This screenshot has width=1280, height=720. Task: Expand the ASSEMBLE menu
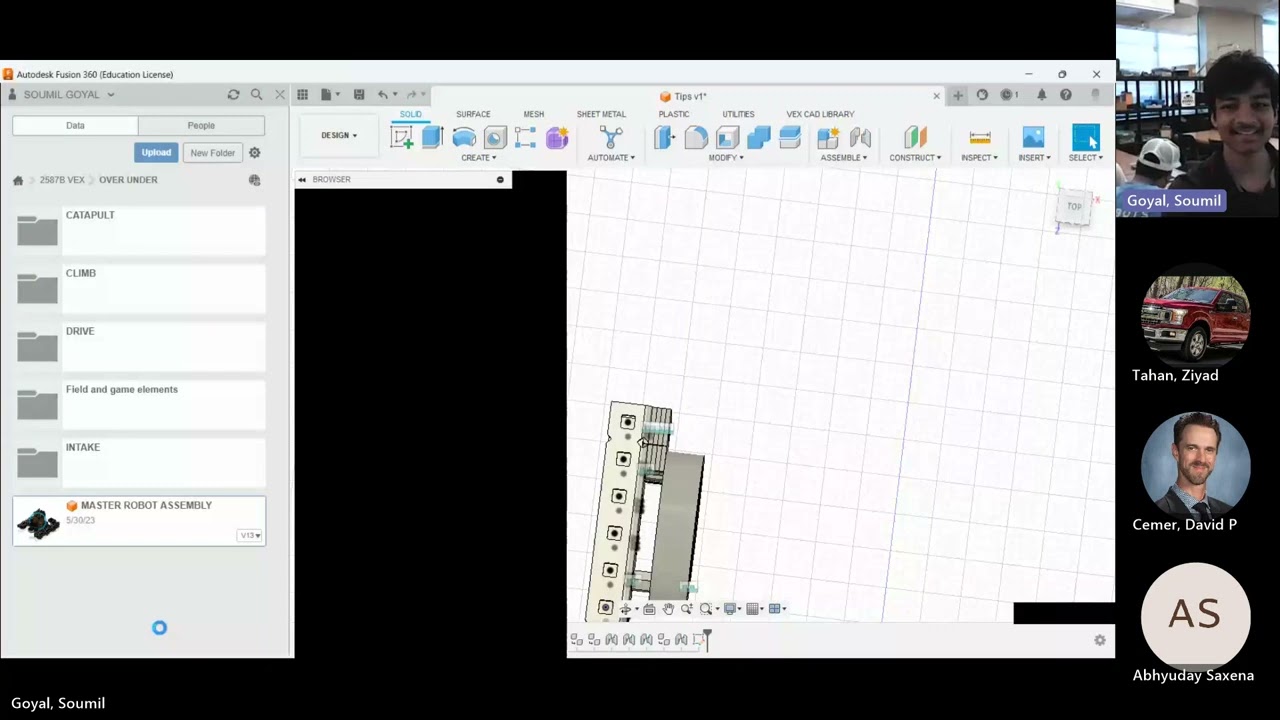click(x=844, y=158)
